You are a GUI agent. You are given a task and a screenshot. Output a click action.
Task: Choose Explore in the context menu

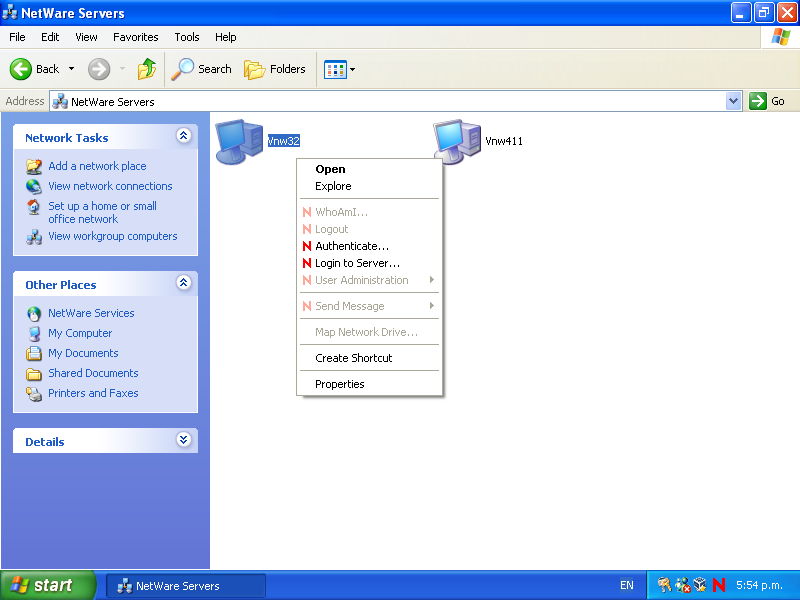(369, 186)
